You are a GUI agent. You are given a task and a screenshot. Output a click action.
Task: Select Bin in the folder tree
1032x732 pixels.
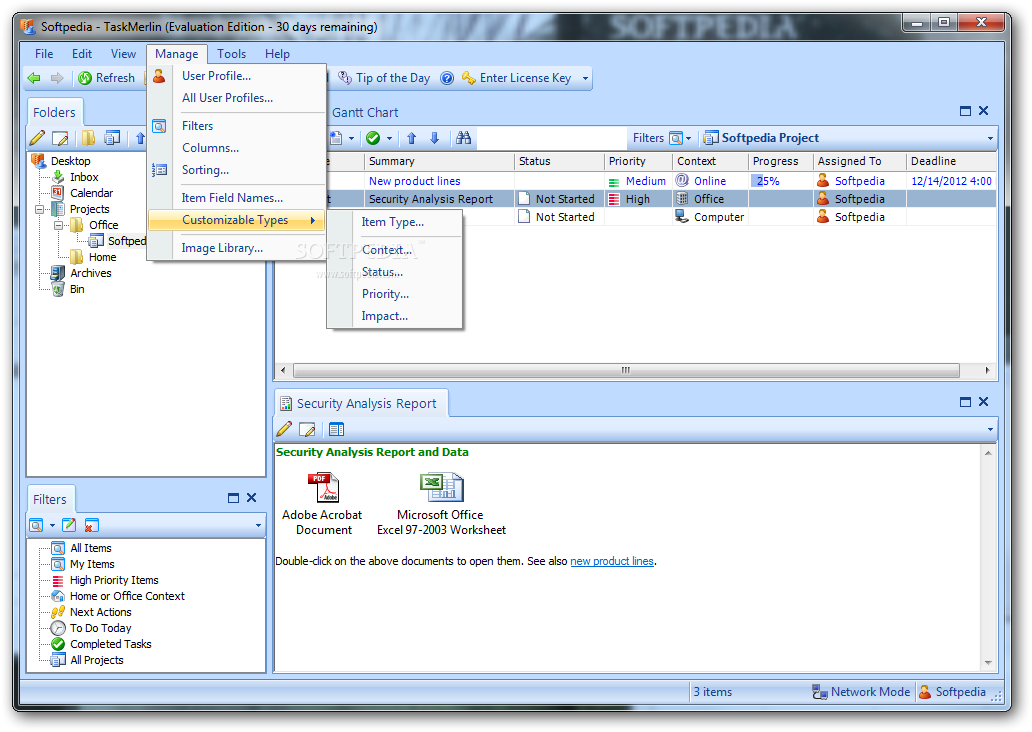[77, 289]
